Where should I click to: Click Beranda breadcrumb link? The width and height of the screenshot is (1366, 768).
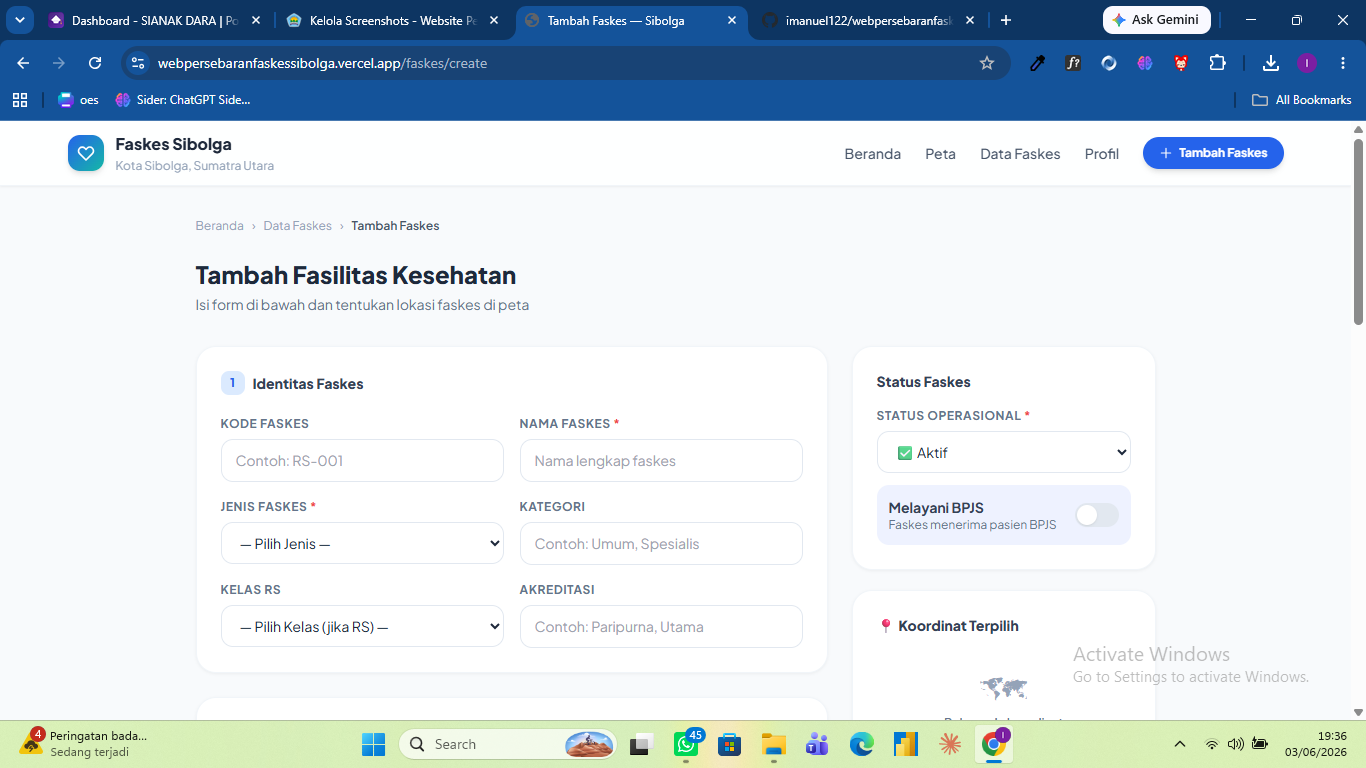point(219,226)
